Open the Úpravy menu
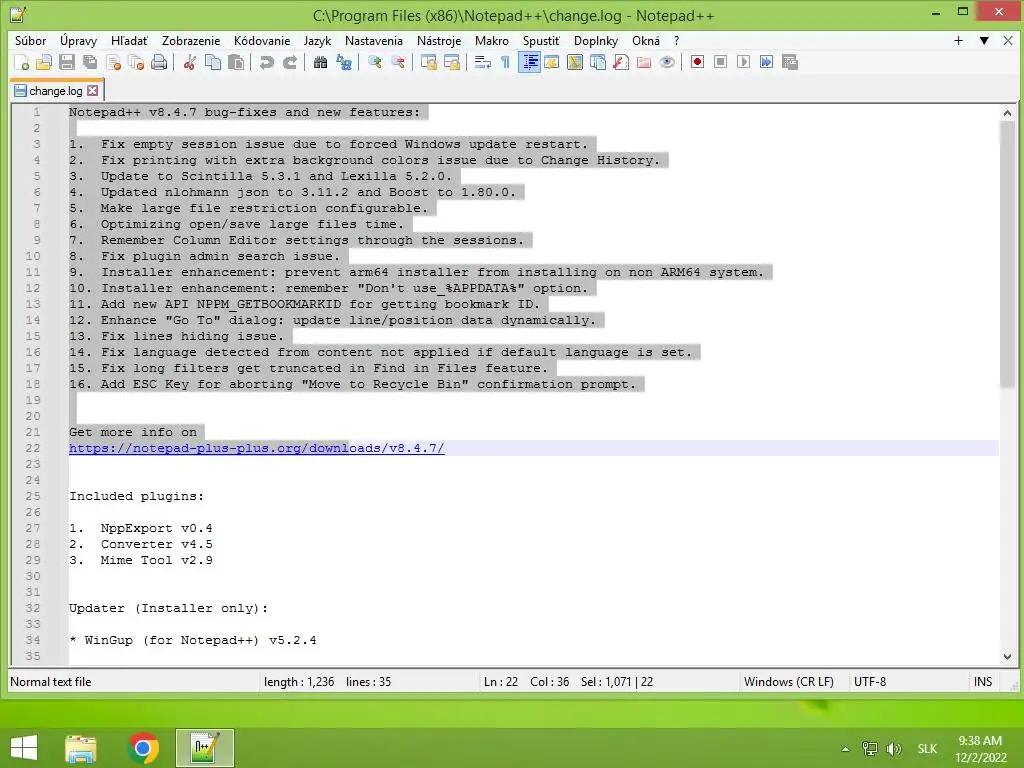 (x=78, y=40)
